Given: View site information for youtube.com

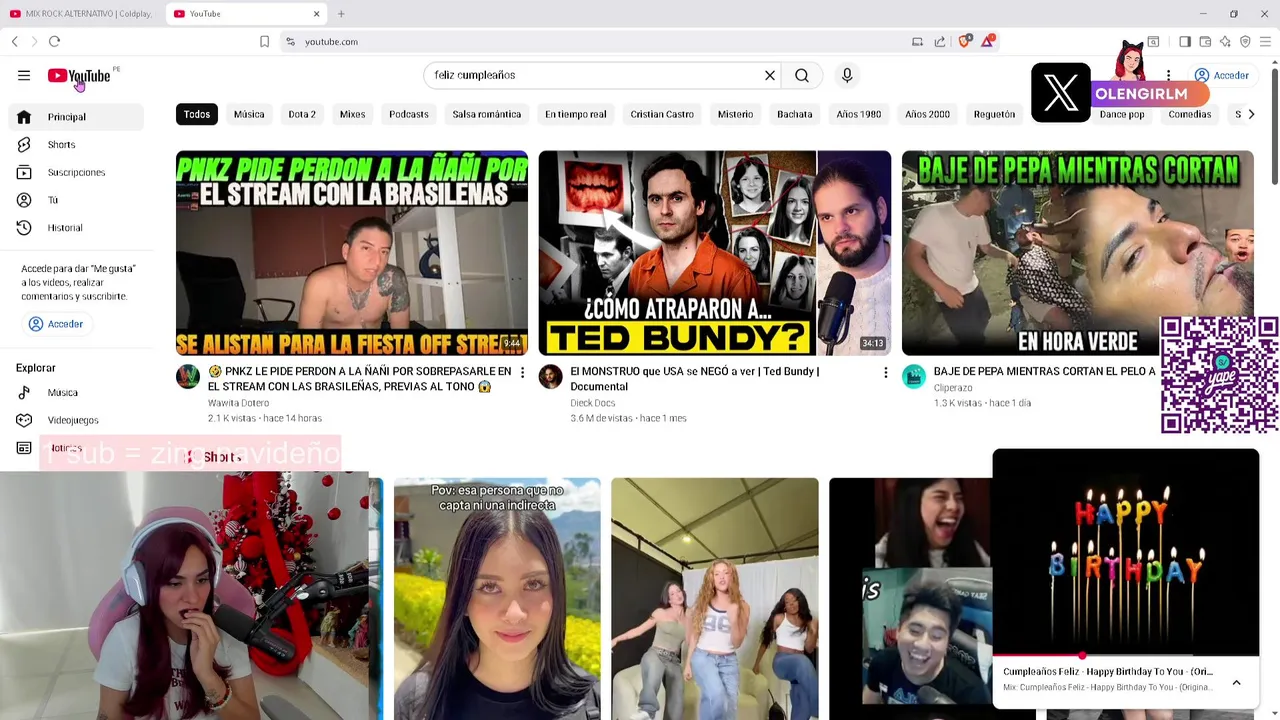Looking at the screenshot, I should pyautogui.click(x=290, y=41).
